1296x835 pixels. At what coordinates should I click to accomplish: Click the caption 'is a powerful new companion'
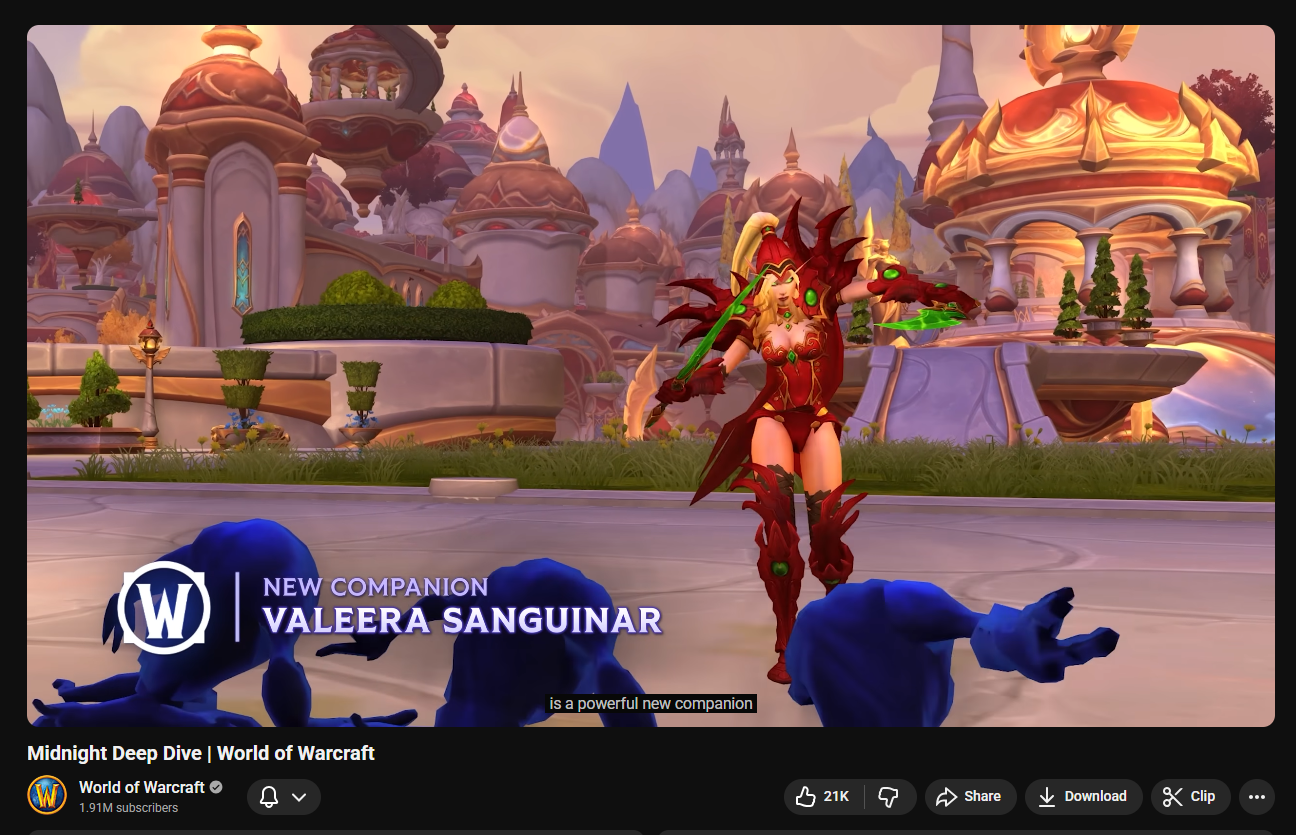[651, 704]
